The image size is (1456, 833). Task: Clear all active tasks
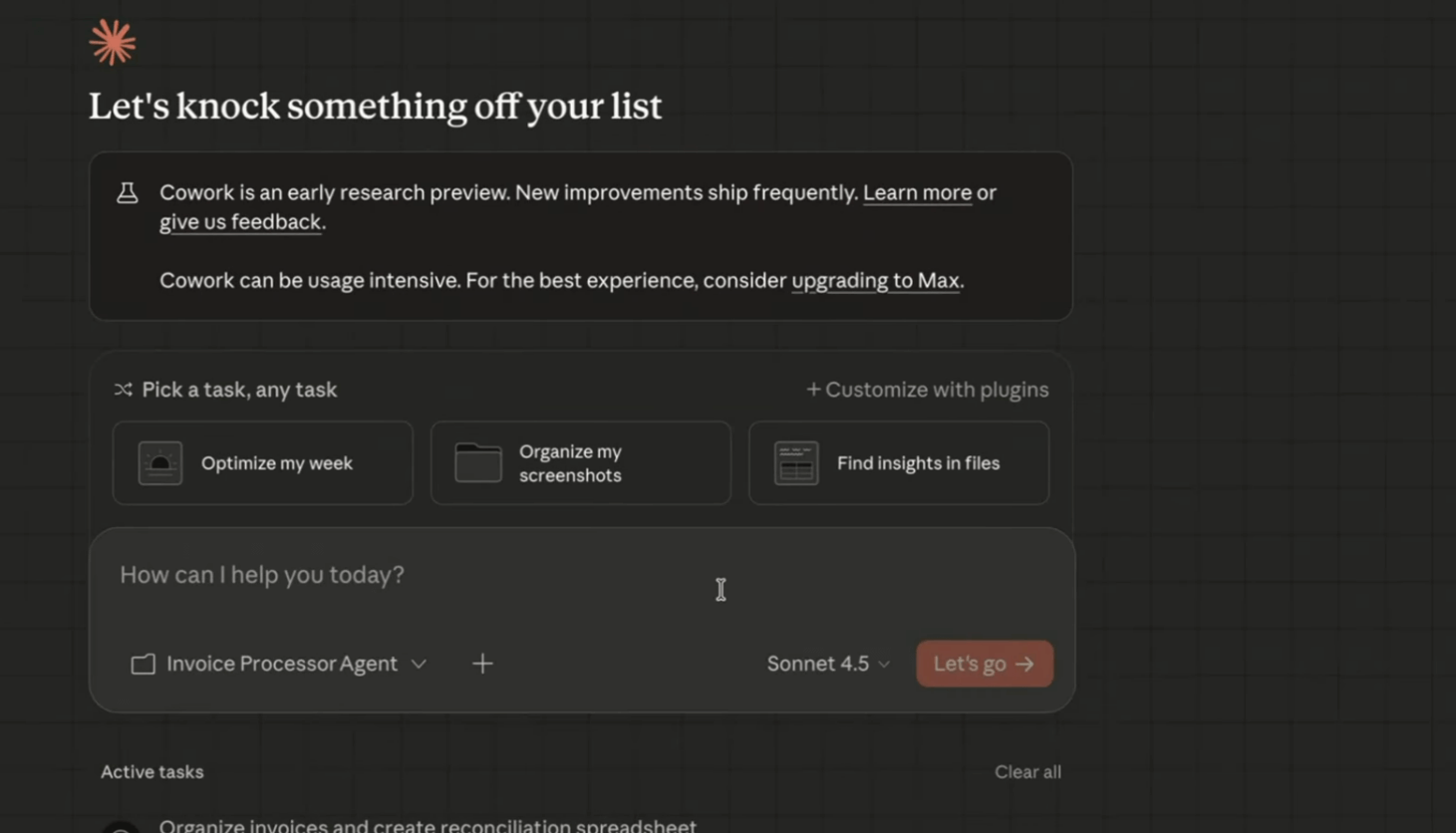[1027, 772]
